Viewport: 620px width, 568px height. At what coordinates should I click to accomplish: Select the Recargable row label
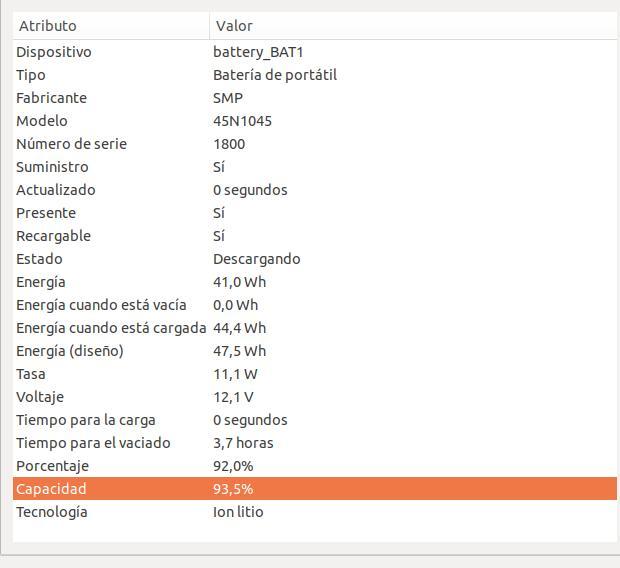[x=53, y=236]
